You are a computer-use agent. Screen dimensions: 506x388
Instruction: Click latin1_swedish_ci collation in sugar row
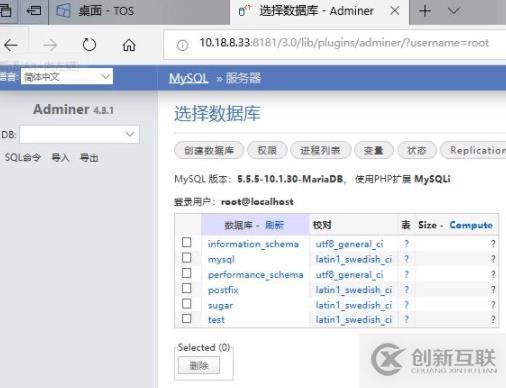point(354,305)
